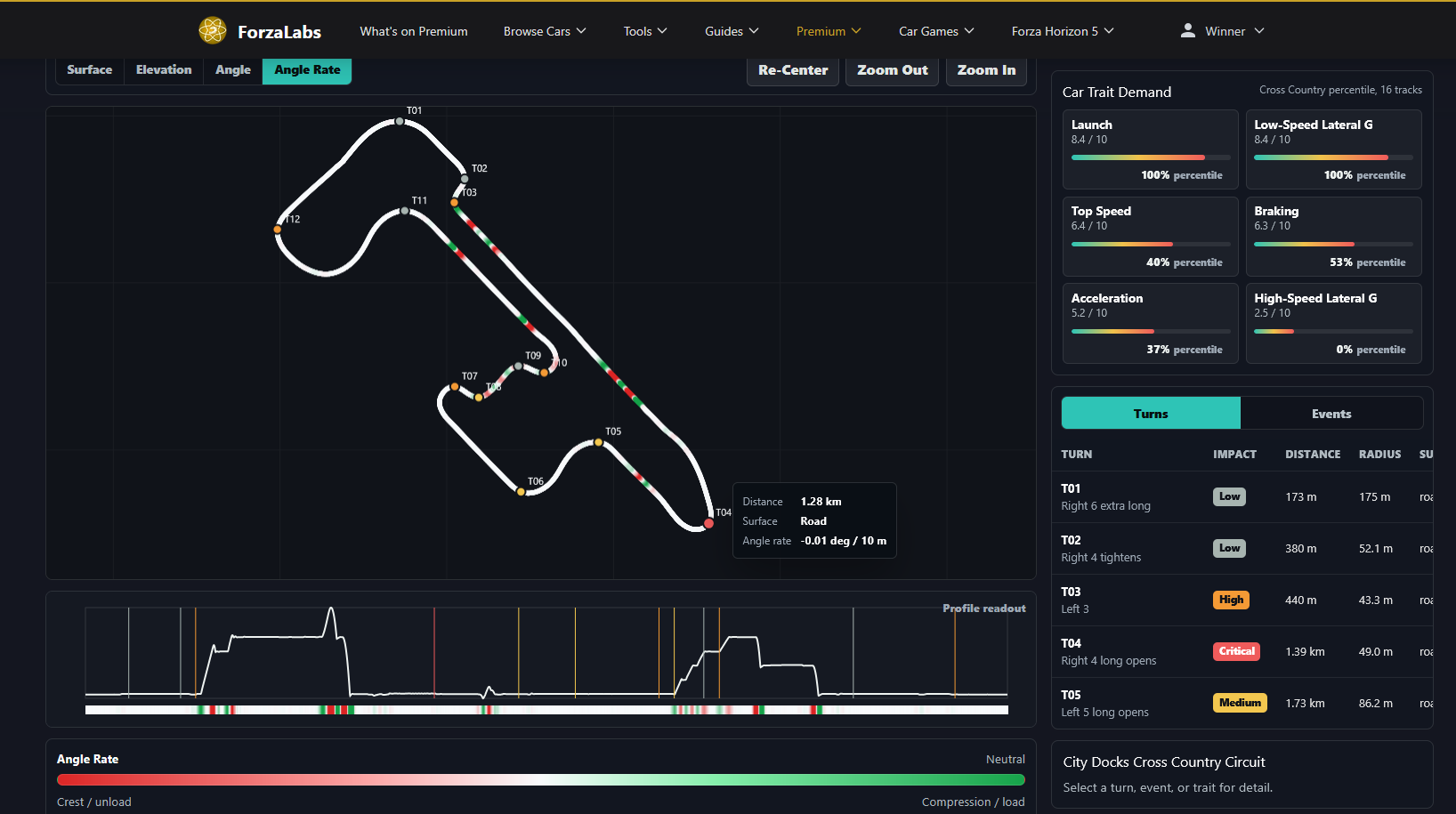This screenshot has width=1456, height=814.
Task: Select turn T02 Right 4 tightens row
Action: 1243,549
